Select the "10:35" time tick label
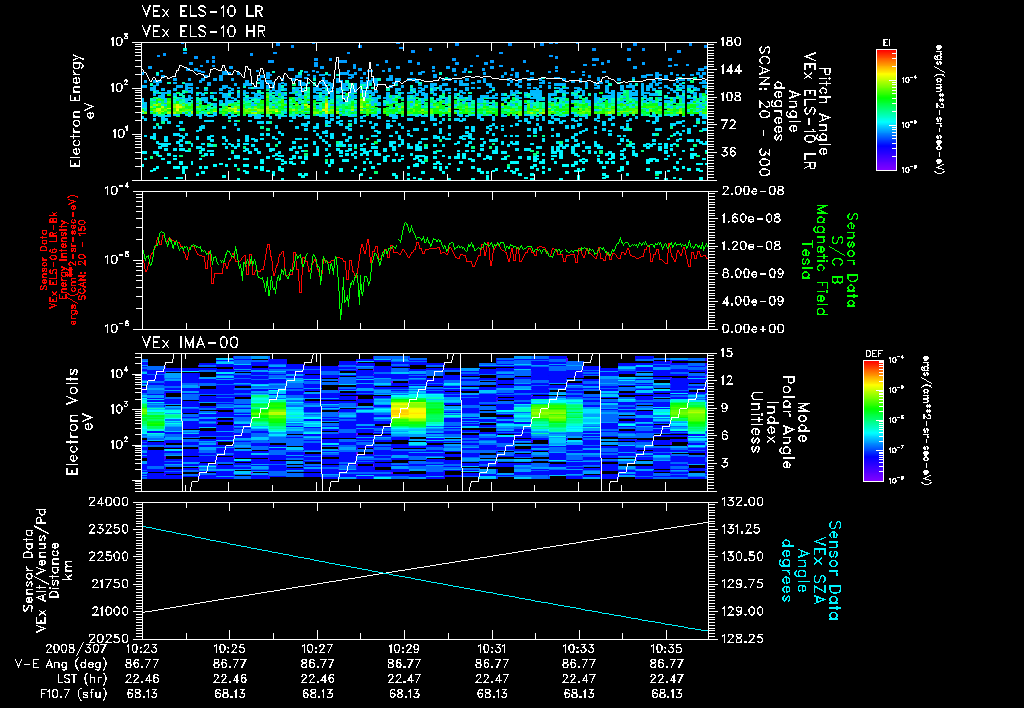Image resolution: width=1024 pixels, height=708 pixels. click(667, 649)
